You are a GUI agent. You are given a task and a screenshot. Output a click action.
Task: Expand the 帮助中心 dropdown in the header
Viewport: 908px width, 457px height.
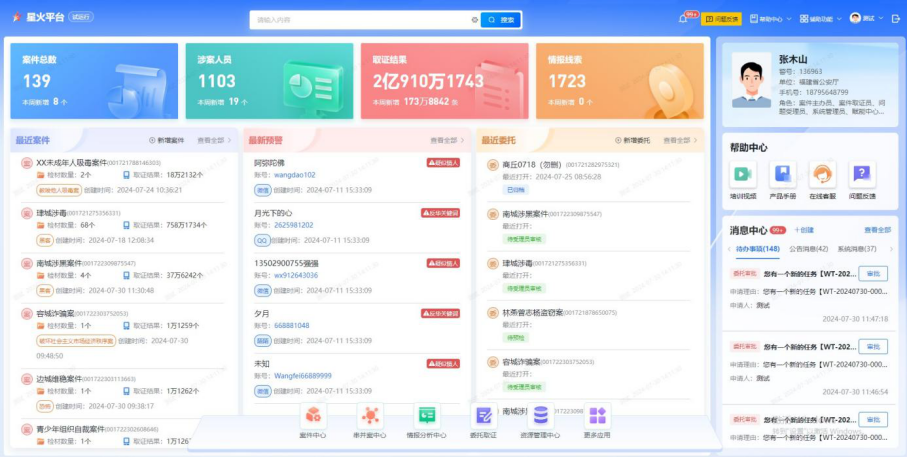(770, 19)
